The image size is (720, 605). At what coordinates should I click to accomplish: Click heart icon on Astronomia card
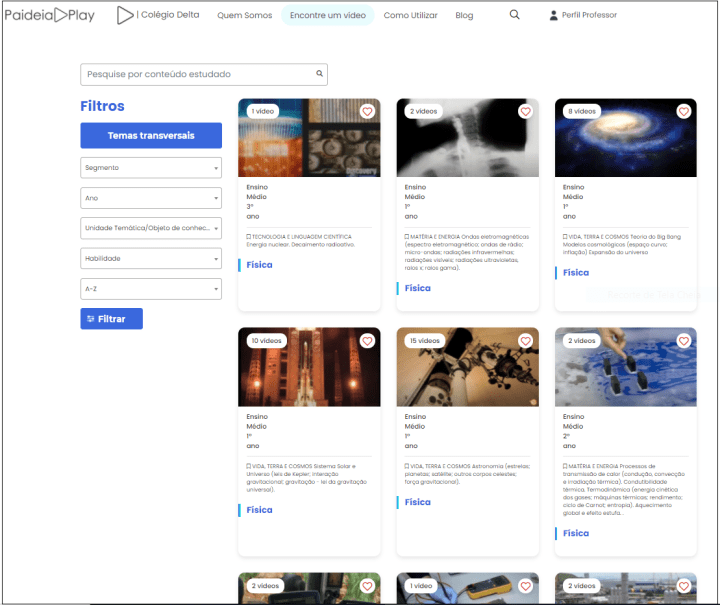pyautogui.click(x=525, y=341)
